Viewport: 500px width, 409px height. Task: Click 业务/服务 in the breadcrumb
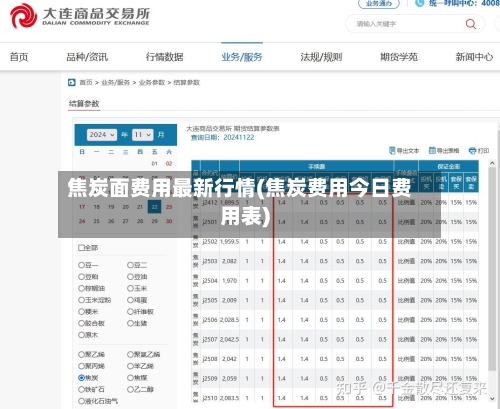[x=115, y=82]
